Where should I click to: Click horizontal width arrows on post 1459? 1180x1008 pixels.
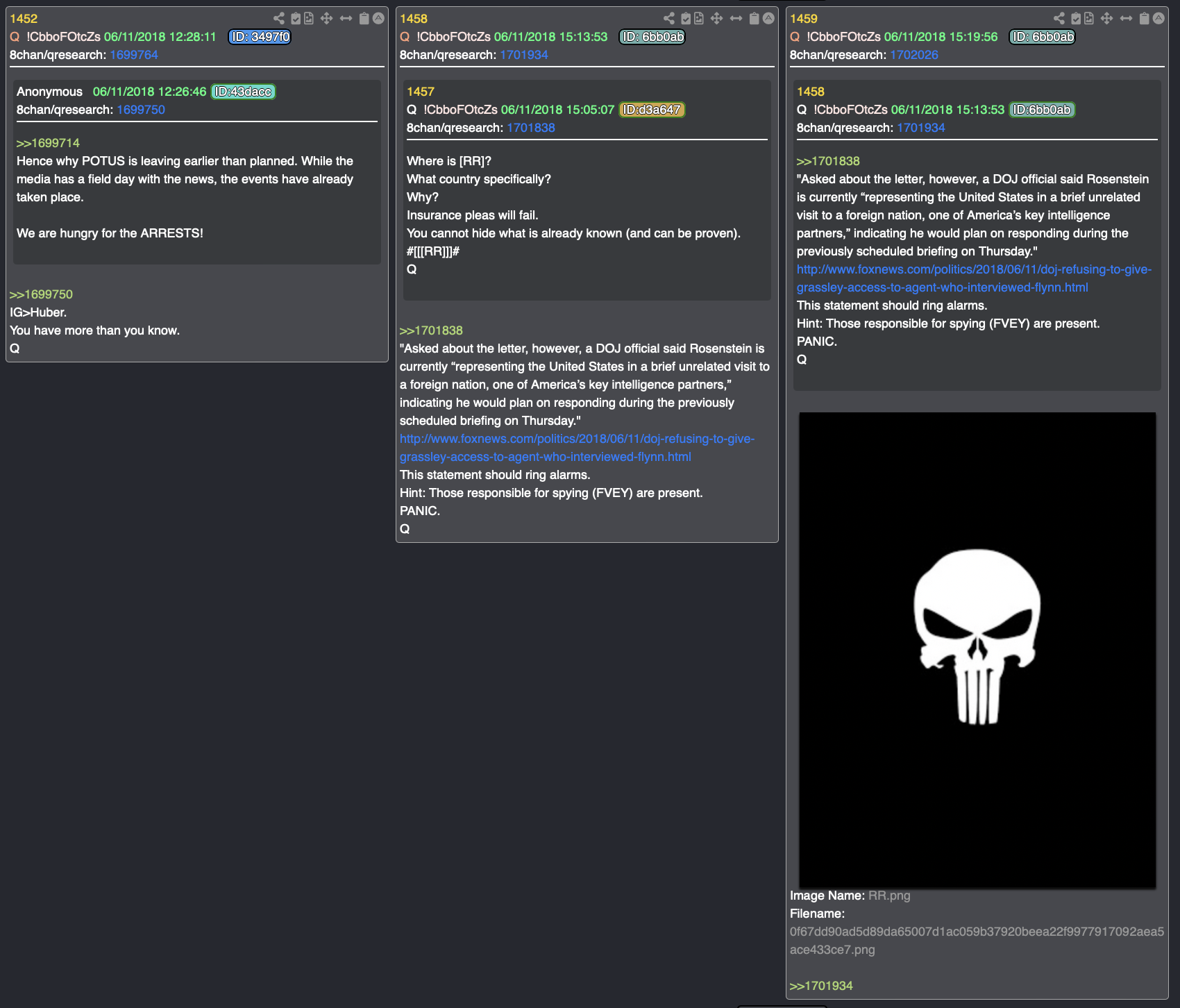tap(1126, 19)
